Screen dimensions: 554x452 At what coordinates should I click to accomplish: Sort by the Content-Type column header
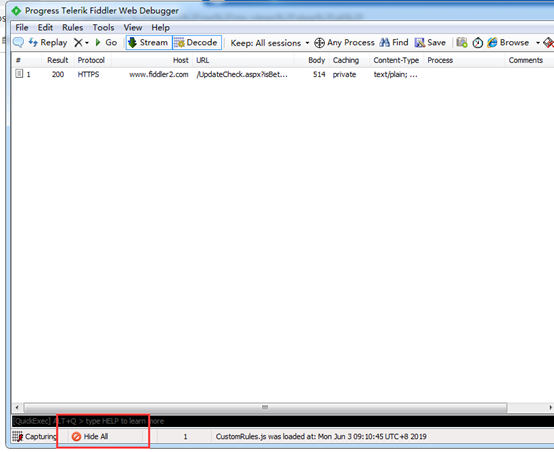tap(396, 60)
